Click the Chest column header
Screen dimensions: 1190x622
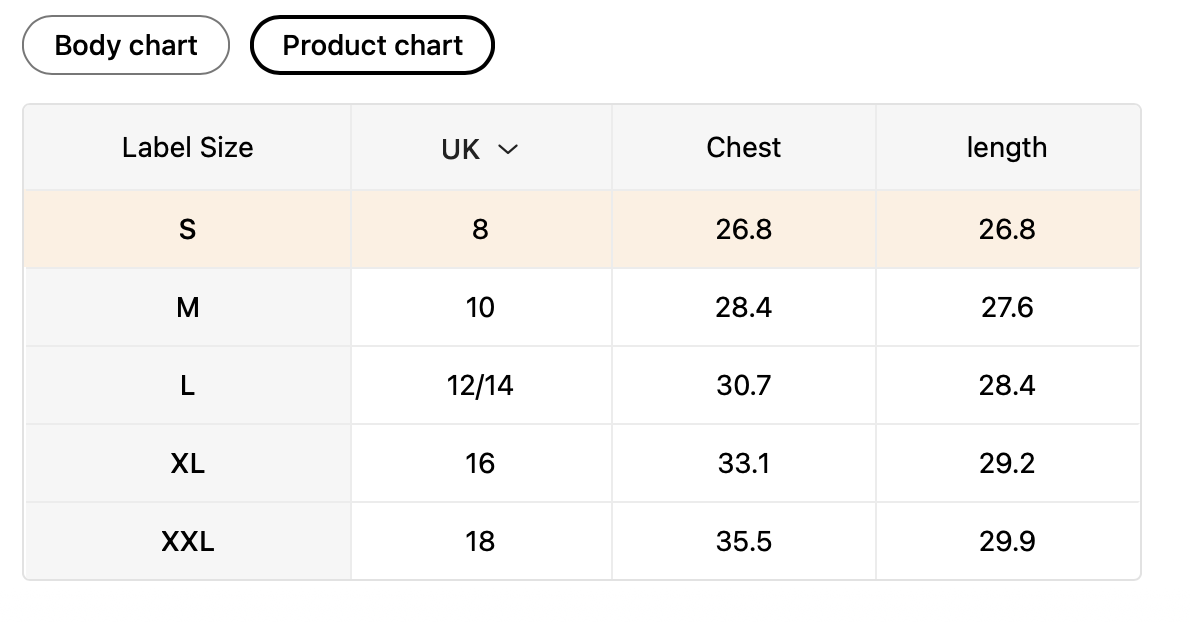(x=743, y=148)
